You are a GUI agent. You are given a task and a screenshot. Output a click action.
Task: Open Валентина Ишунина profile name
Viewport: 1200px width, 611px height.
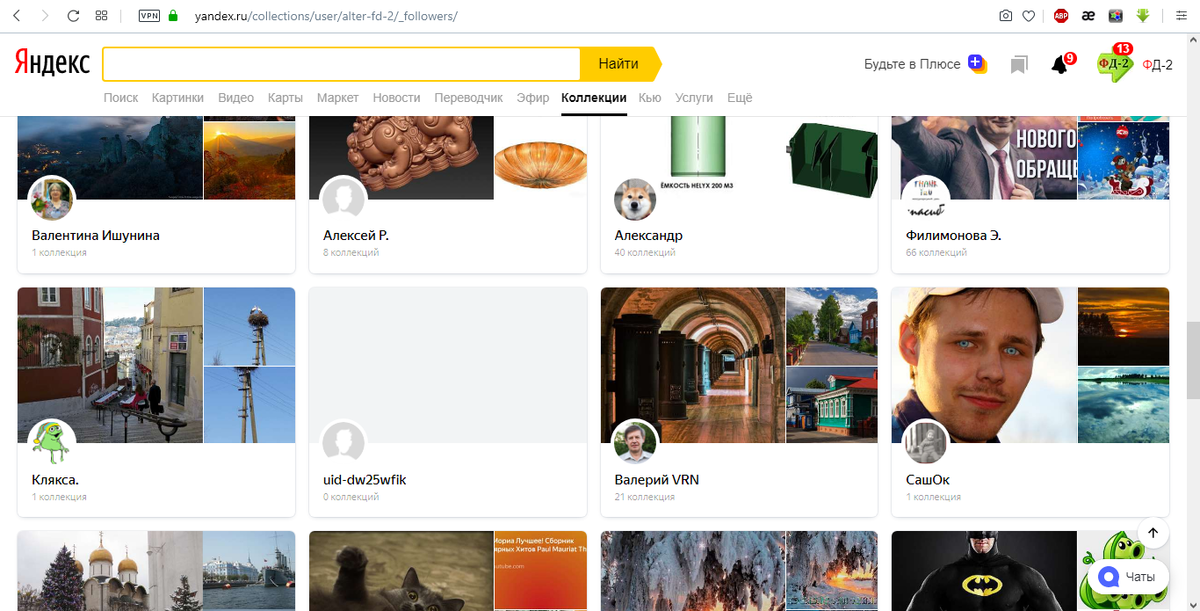coord(96,236)
